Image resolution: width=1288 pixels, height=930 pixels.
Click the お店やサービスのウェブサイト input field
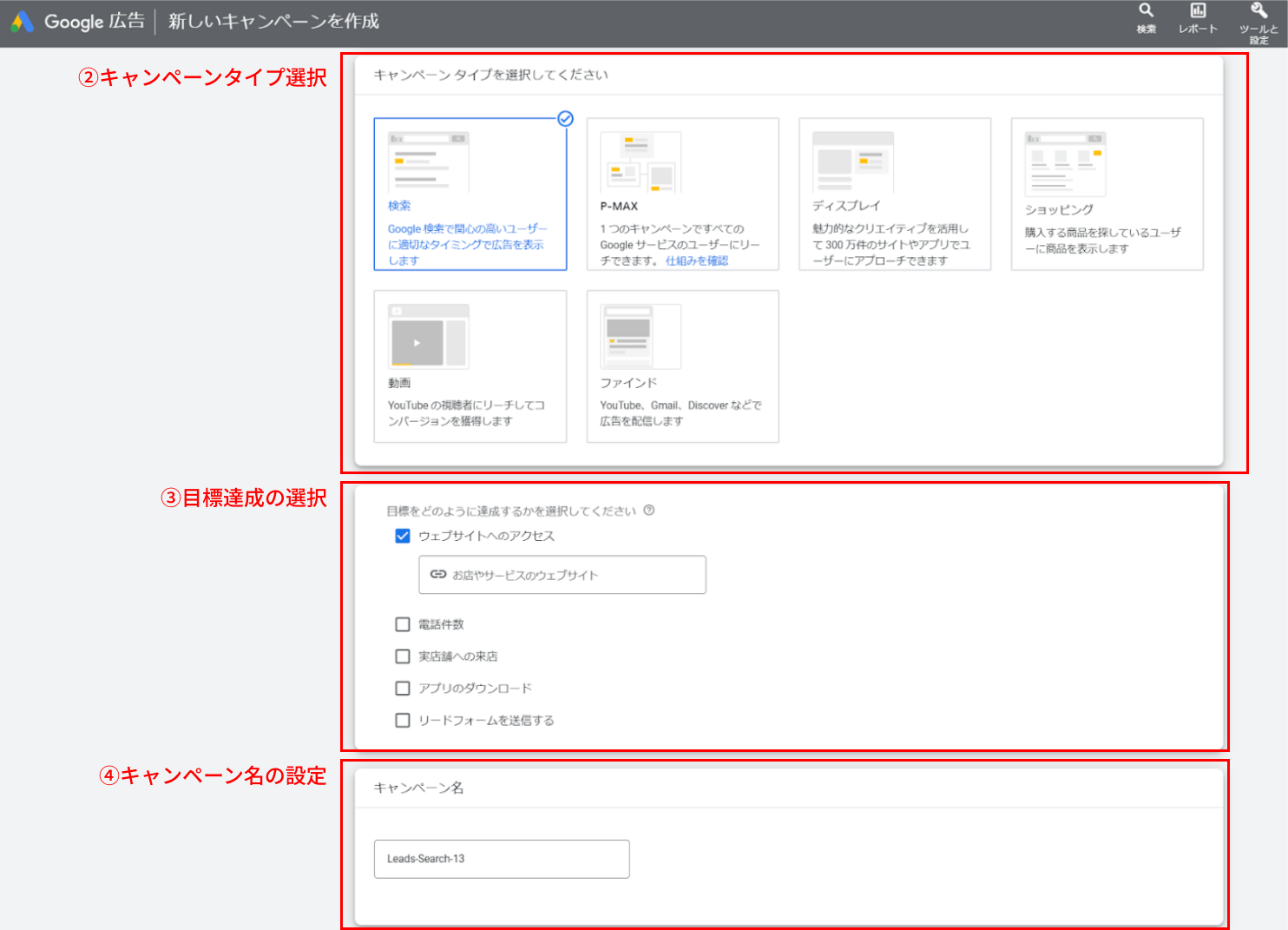point(562,575)
